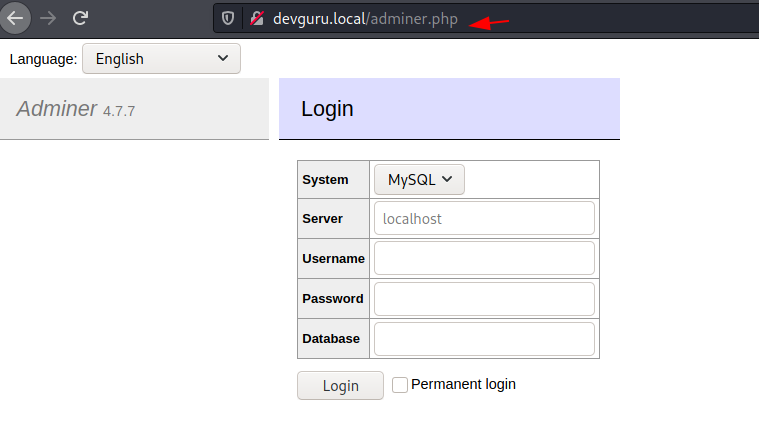This screenshot has height=442, width=759.
Task: Reload the page with the refresh icon
Action: [80, 18]
